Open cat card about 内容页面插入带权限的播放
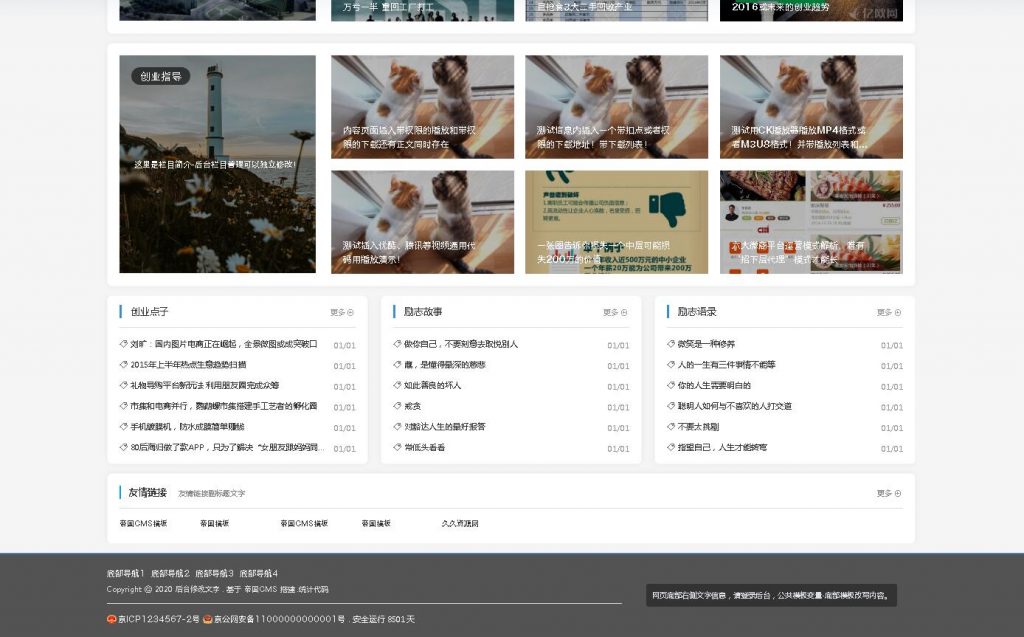The width and height of the screenshot is (1024, 637). click(x=423, y=107)
